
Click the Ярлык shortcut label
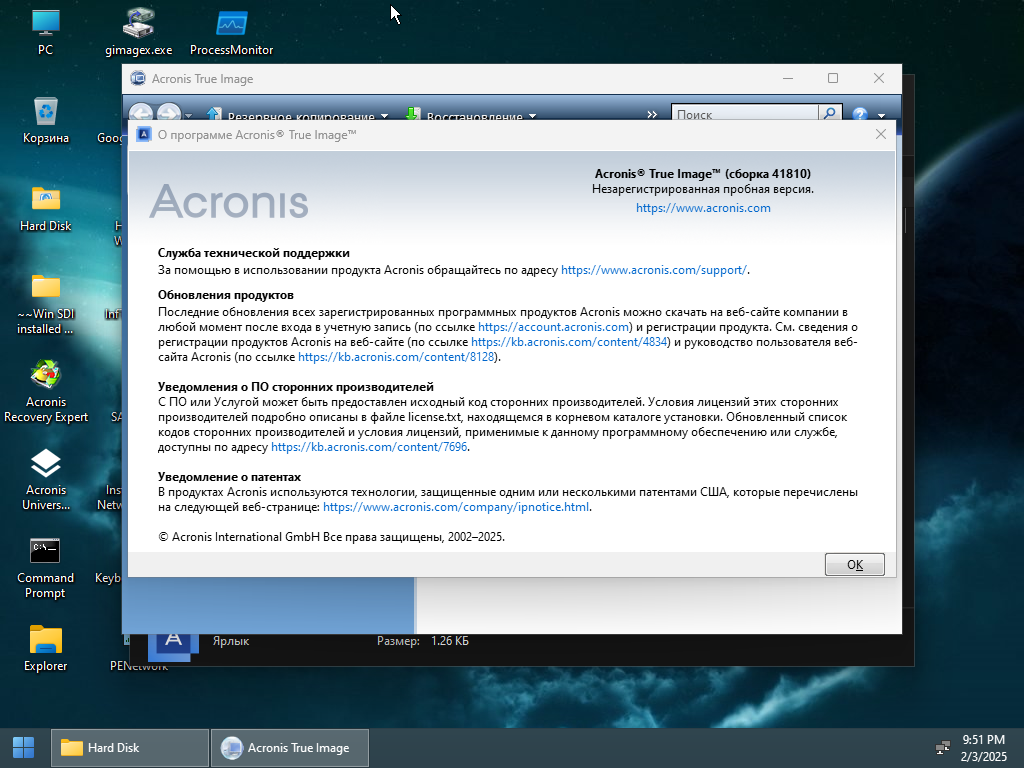pos(231,641)
